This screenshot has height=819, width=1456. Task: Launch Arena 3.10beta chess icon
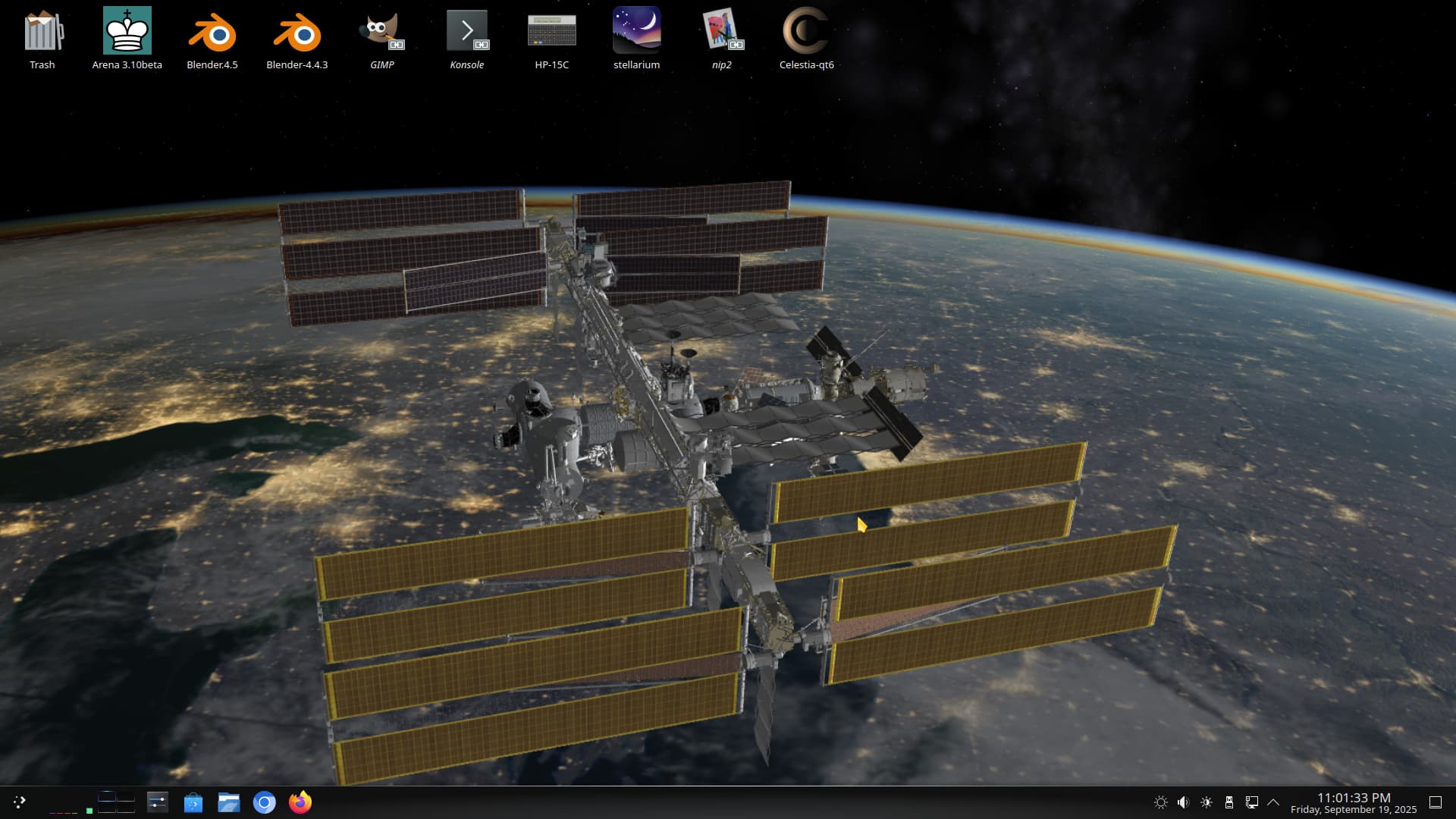(x=127, y=39)
